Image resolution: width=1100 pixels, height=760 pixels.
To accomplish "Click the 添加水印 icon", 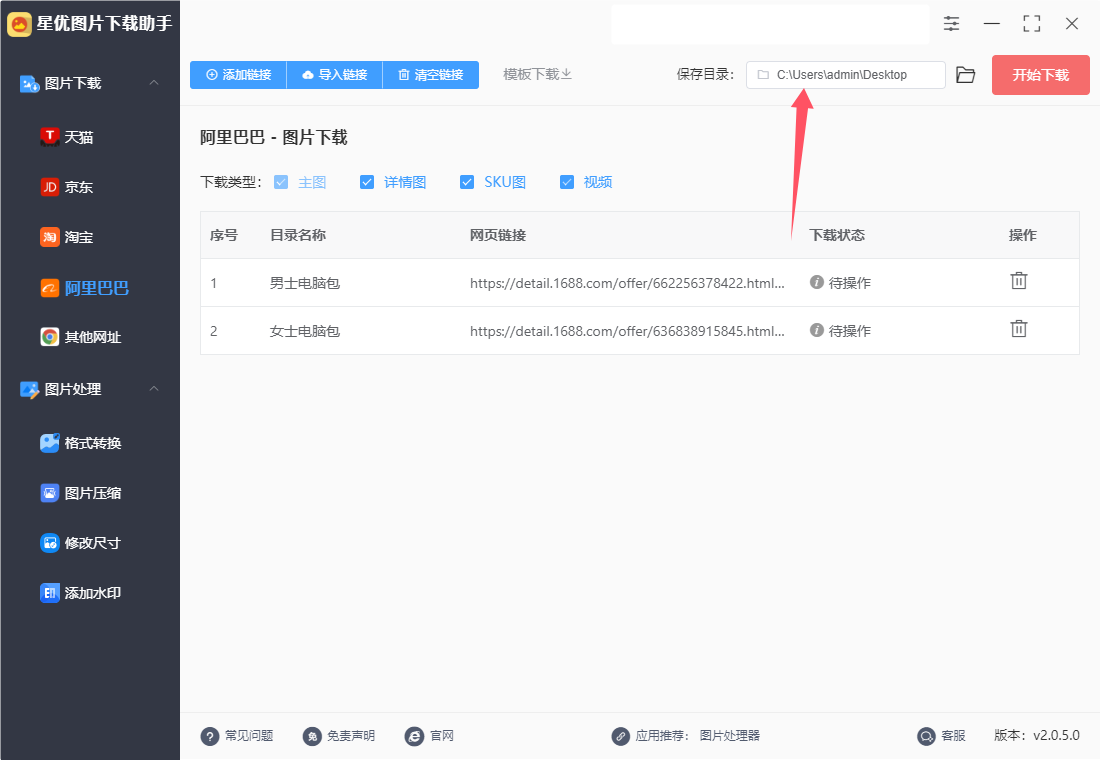I will (49, 593).
